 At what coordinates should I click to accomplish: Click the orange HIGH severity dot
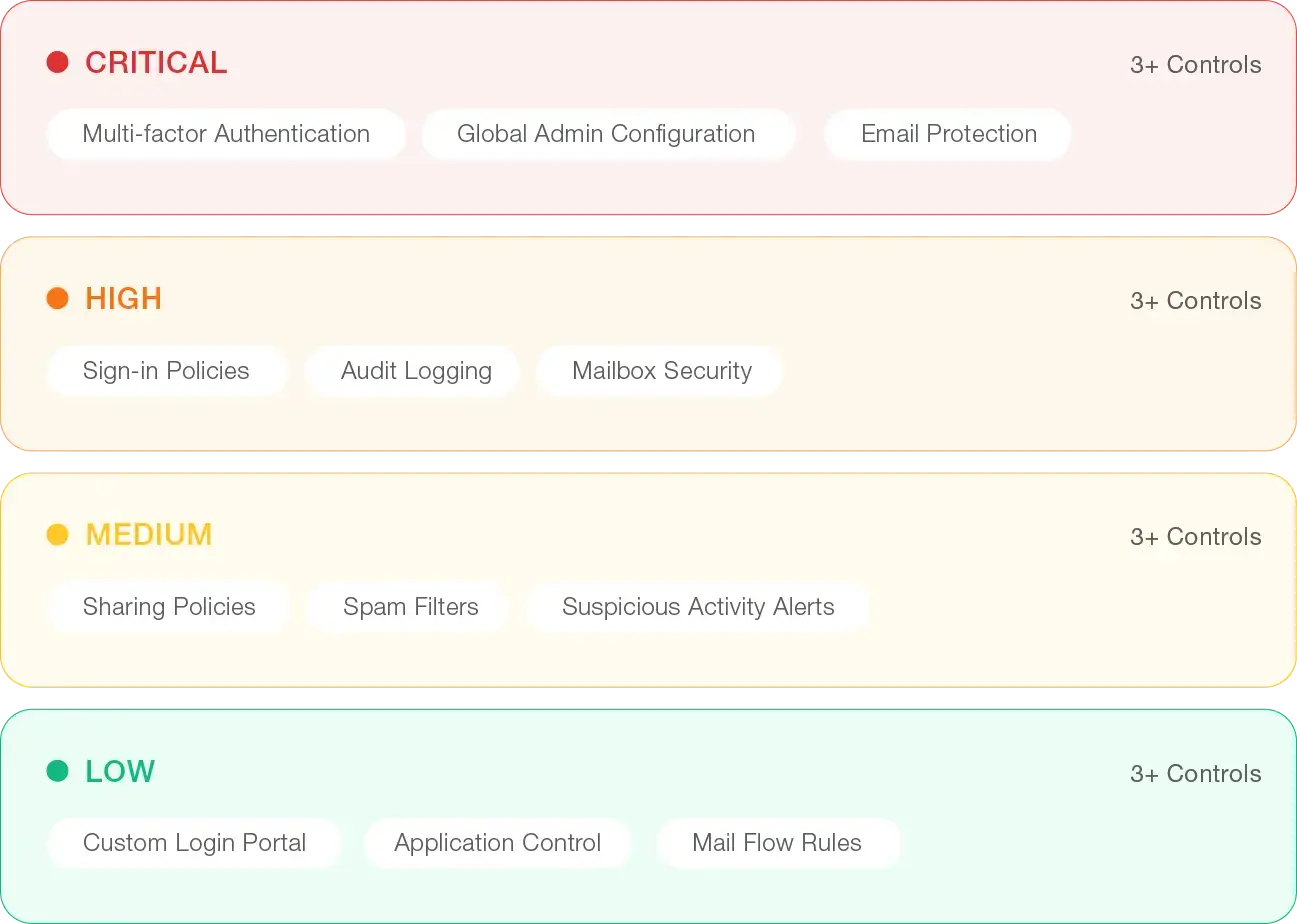[x=58, y=298]
